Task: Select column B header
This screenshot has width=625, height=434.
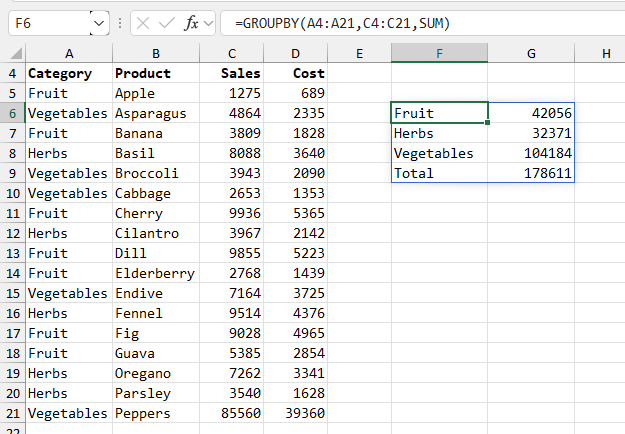Action: tap(156, 53)
